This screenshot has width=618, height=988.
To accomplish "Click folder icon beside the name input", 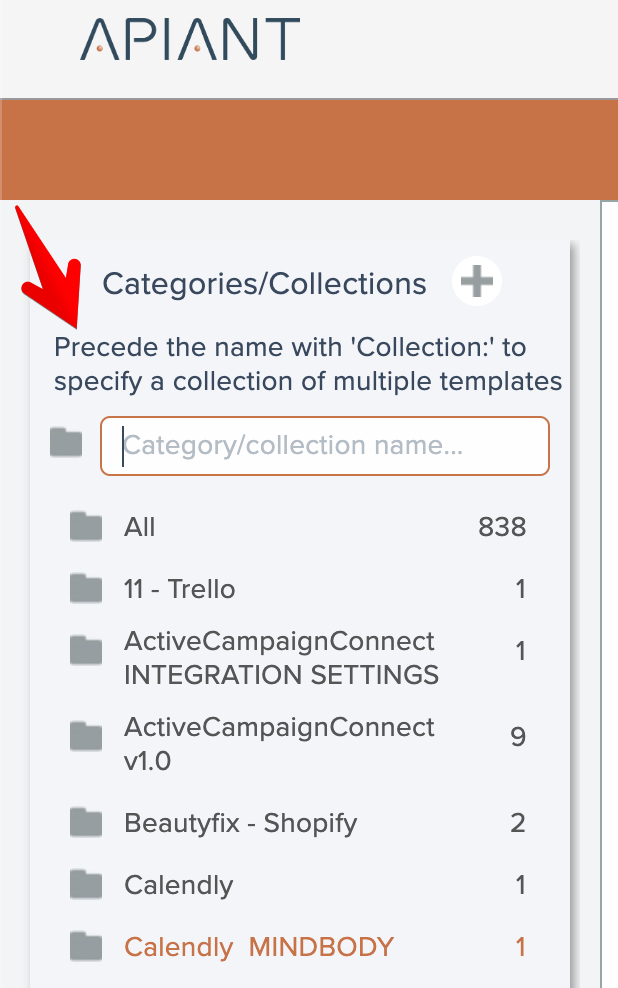I will [66, 441].
